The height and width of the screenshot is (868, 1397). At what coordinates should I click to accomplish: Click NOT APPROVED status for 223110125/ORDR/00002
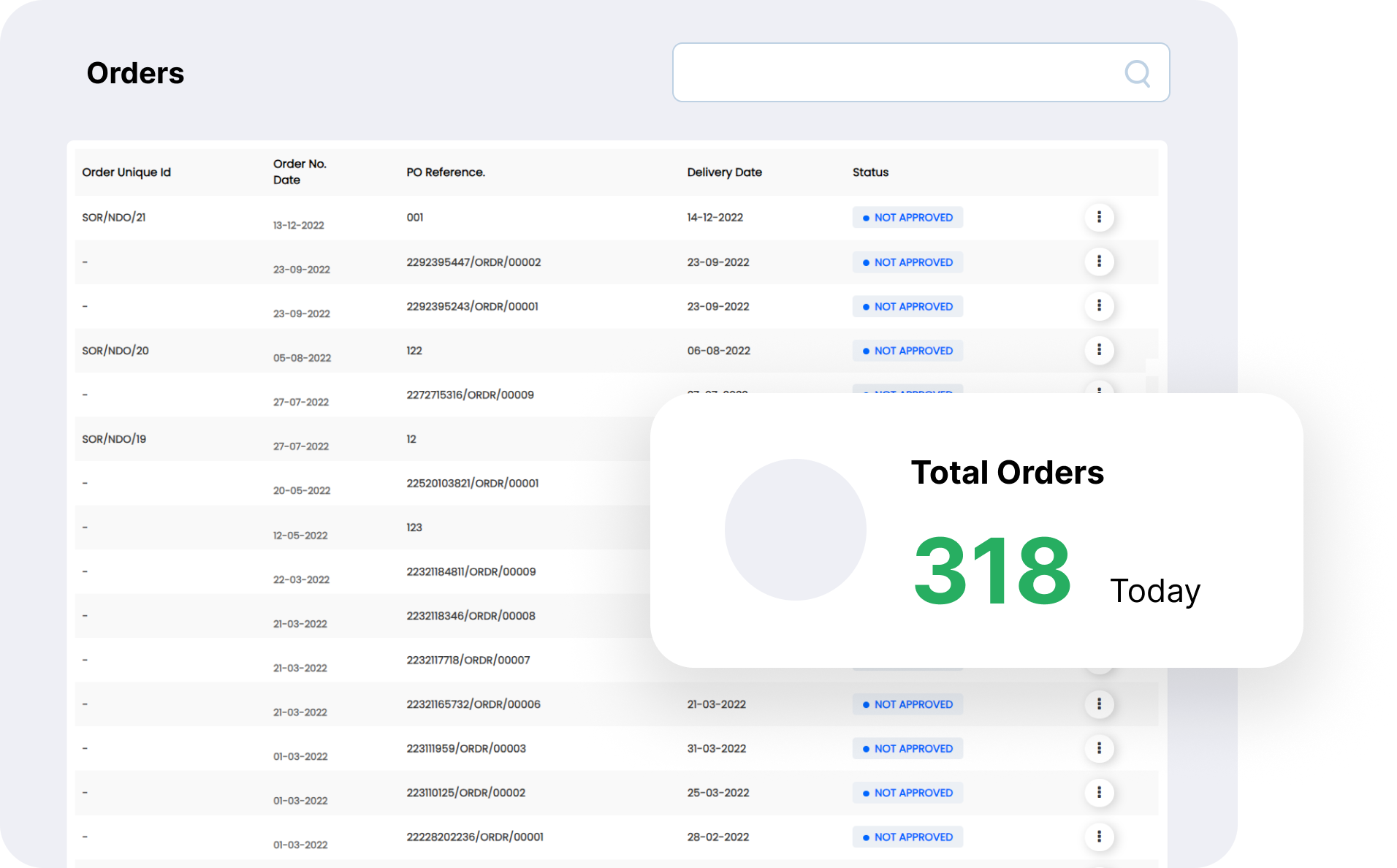tap(907, 793)
